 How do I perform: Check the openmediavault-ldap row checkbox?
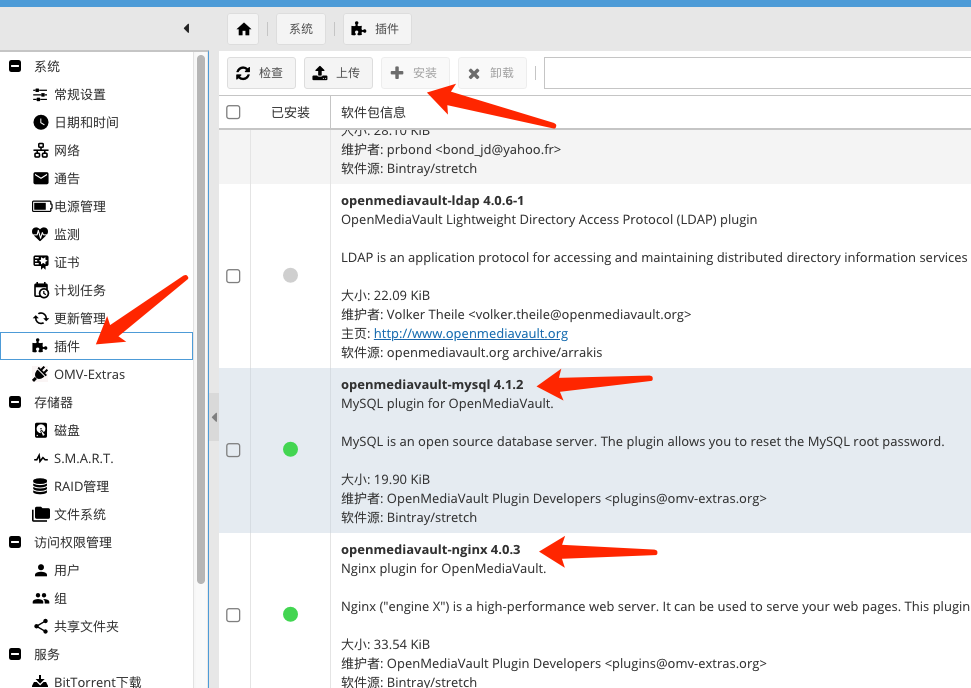click(233, 276)
